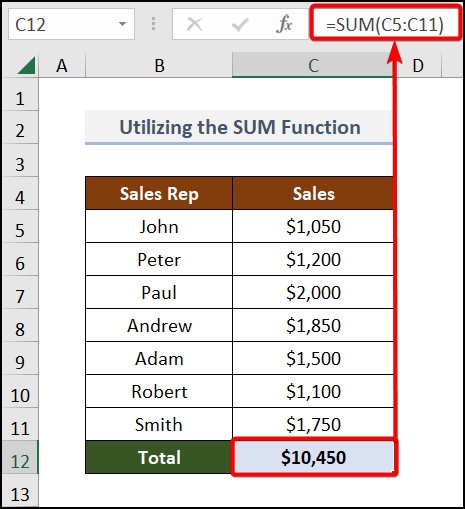Click the Sales header cell
Screen dimensions: 465x509
pos(313,193)
